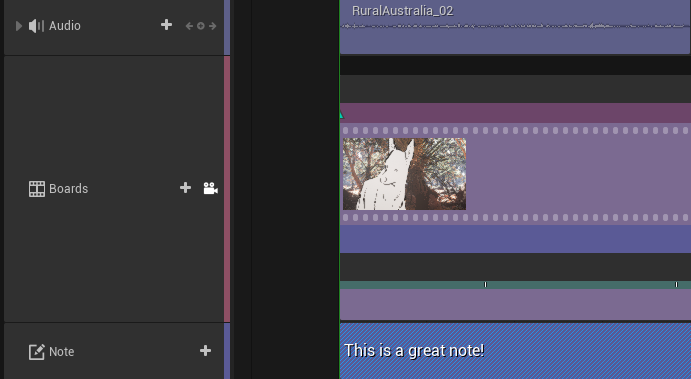Screen dimensions: 691x379
Task: Select the Audio track label
Action: point(65,26)
